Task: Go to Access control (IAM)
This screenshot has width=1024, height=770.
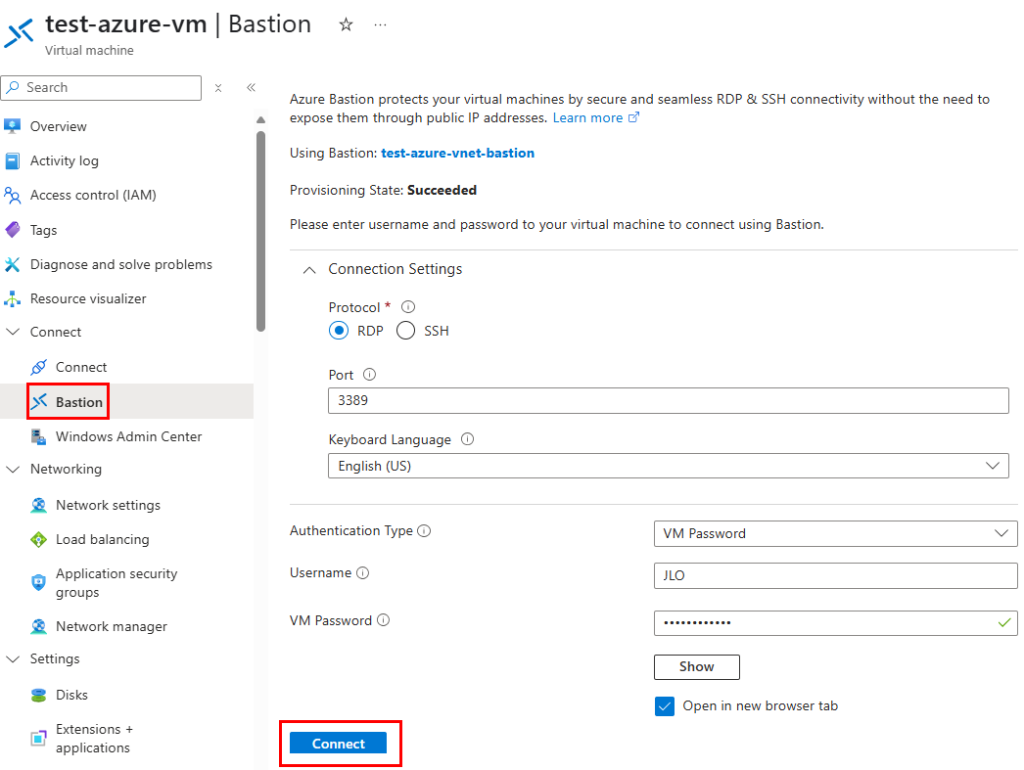Action: (x=93, y=195)
